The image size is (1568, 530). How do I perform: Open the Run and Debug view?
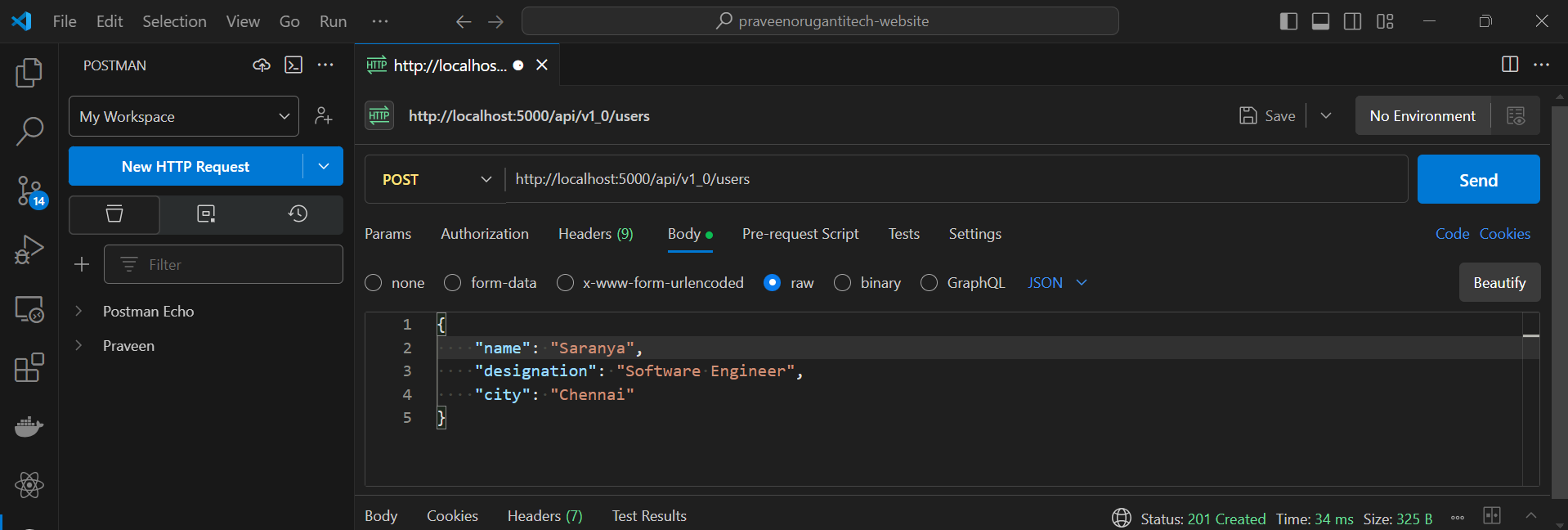(29, 249)
